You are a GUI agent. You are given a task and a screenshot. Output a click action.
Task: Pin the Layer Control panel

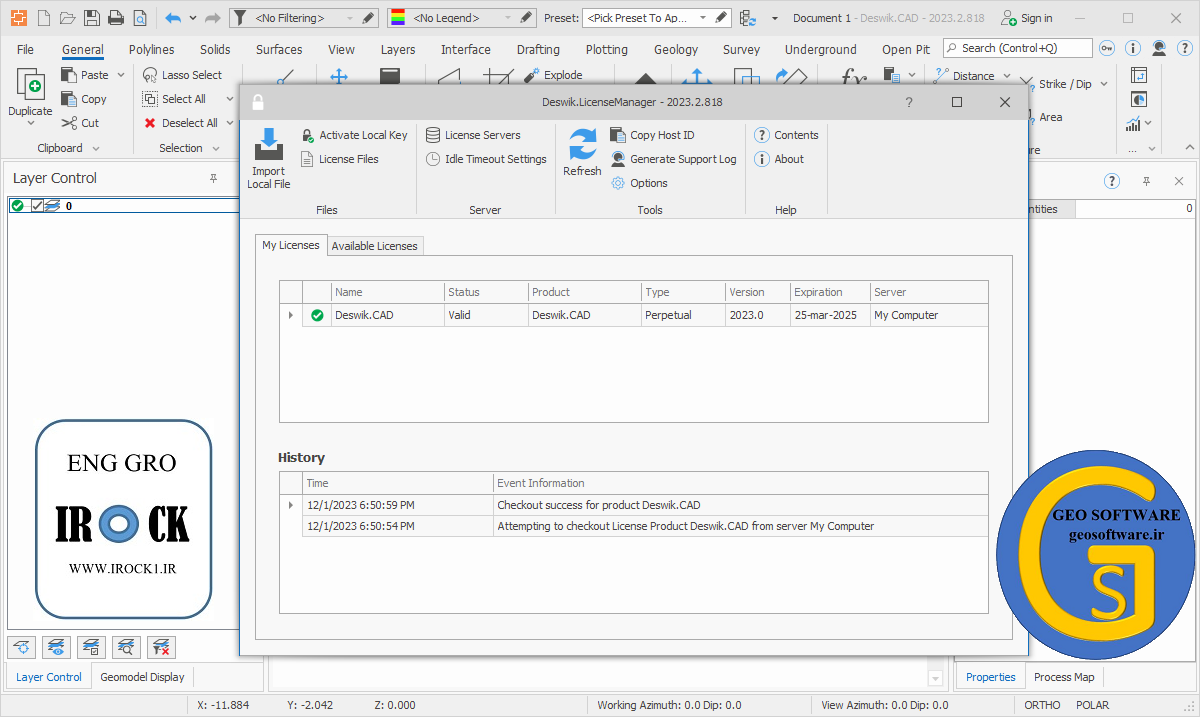(213, 178)
